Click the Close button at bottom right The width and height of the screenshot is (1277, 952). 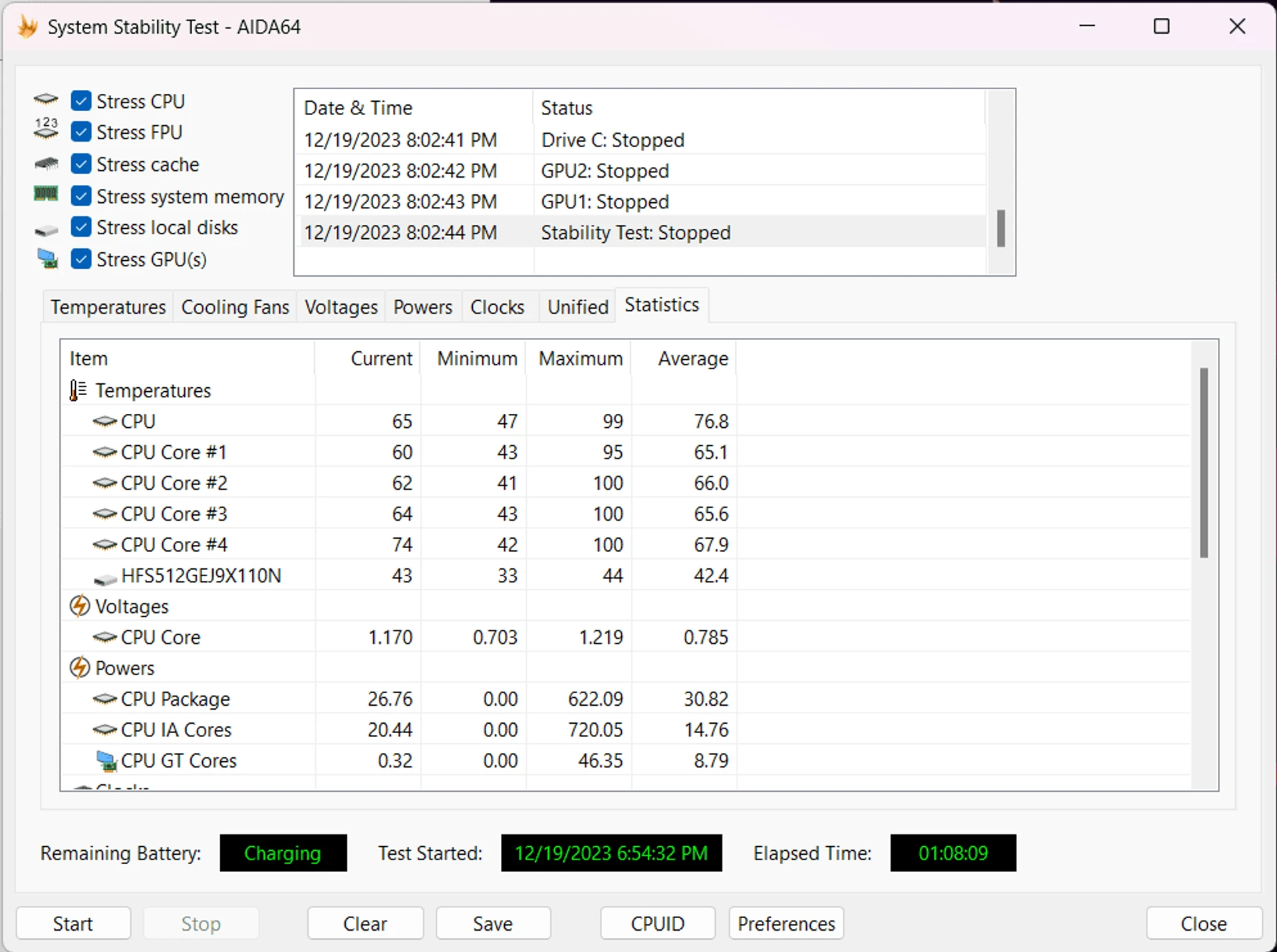(x=1204, y=923)
